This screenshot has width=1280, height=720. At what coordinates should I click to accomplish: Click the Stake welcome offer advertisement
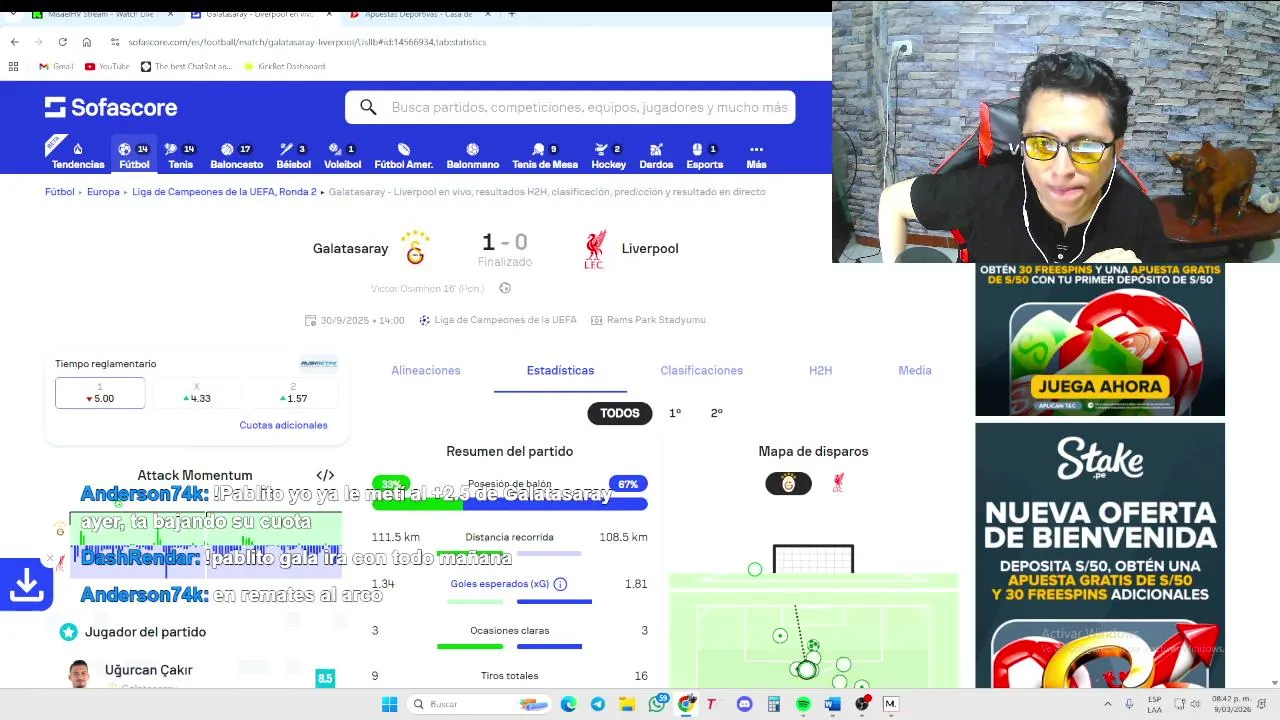pyautogui.click(x=1100, y=555)
